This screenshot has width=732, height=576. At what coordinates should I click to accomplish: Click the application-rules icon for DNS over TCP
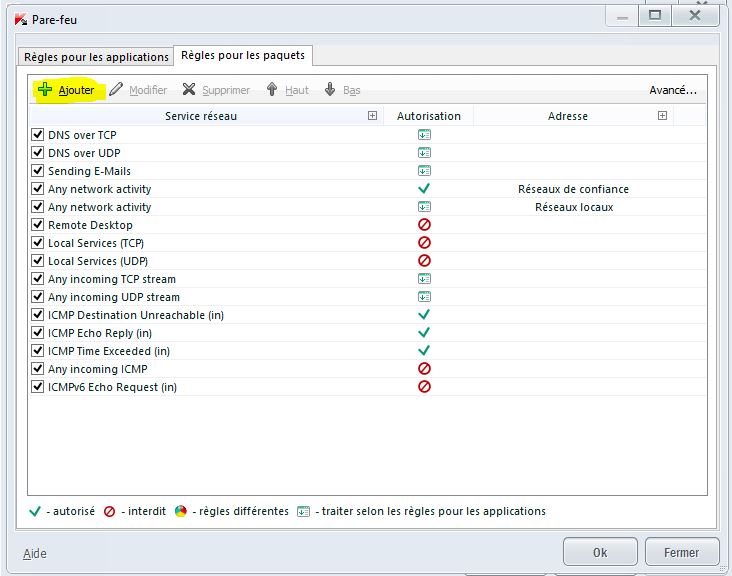click(424, 135)
